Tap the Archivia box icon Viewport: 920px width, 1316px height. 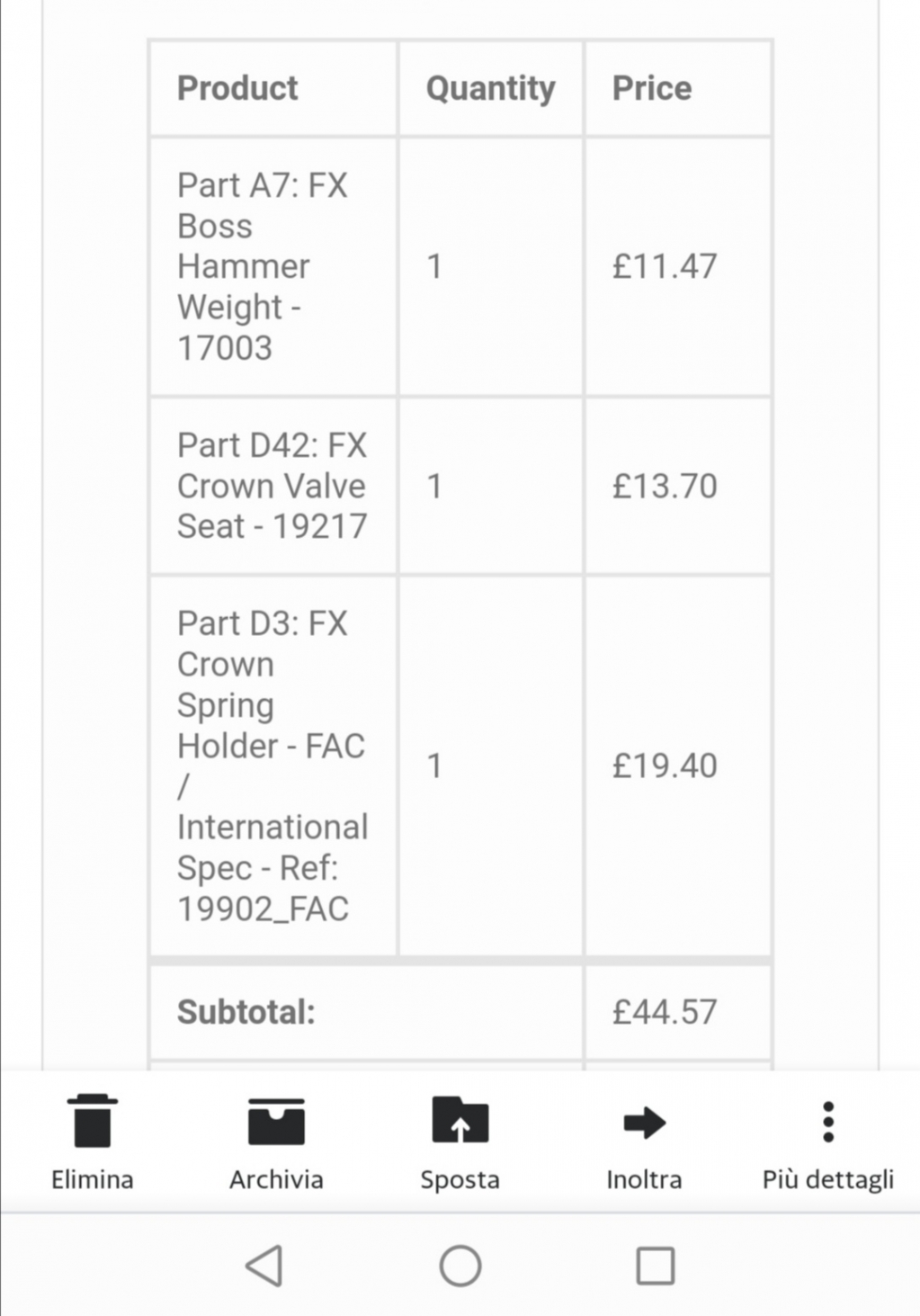click(x=276, y=1121)
